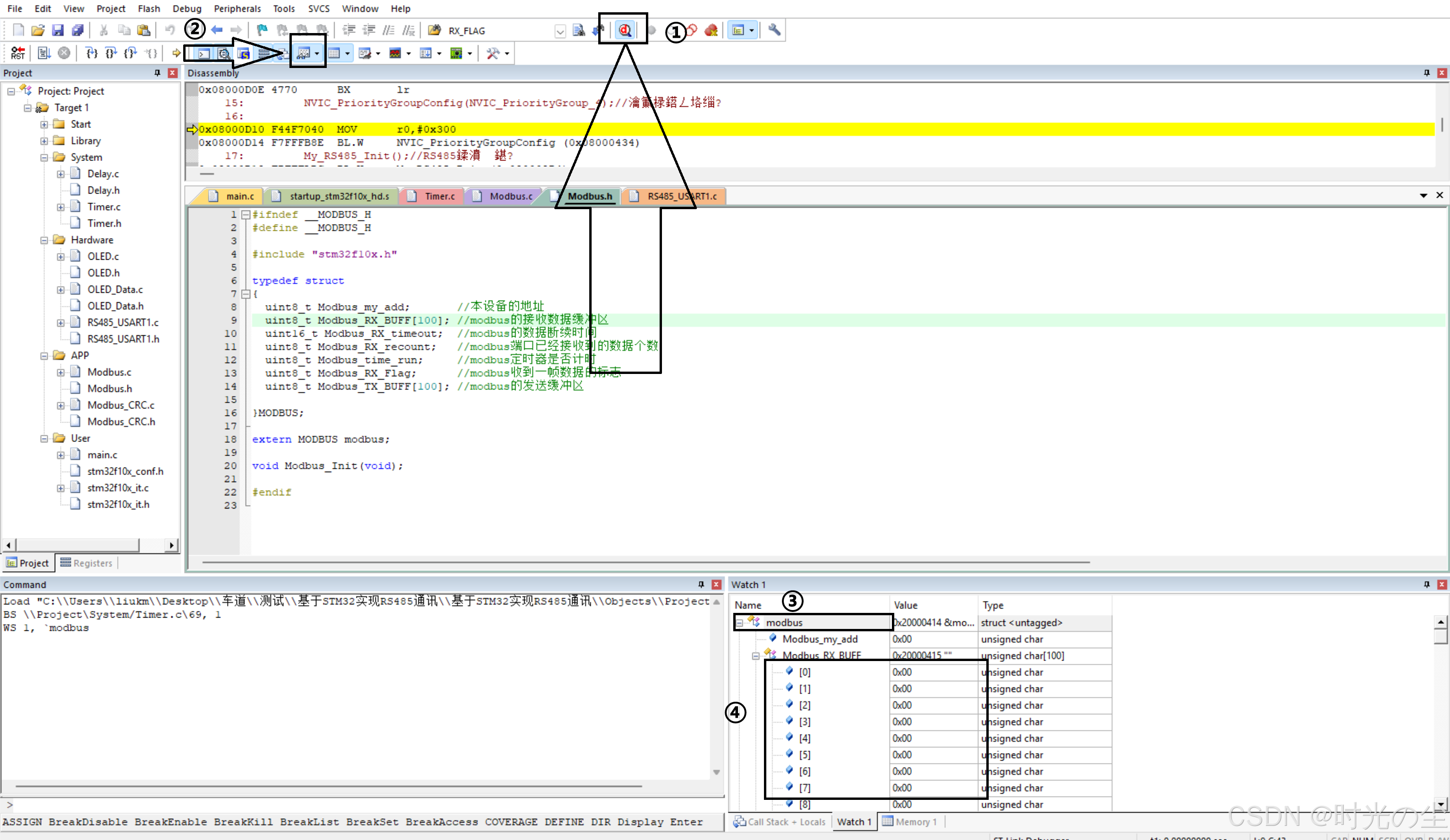Collapse the modbus watch entry
1450x840 pixels.
click(739, 622)
